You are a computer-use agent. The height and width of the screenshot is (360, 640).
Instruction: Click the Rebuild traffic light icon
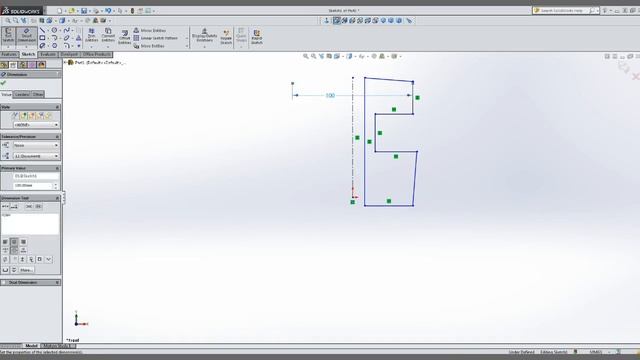coord(132,11)
